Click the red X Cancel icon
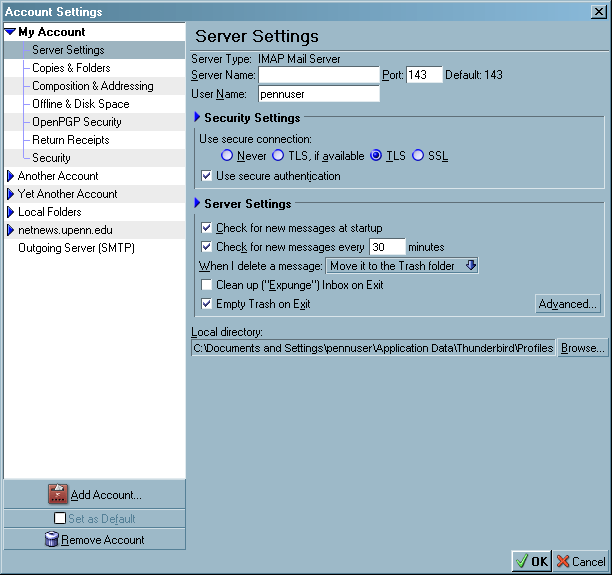Screen dimensions: 612x575 tap(563, 561)
